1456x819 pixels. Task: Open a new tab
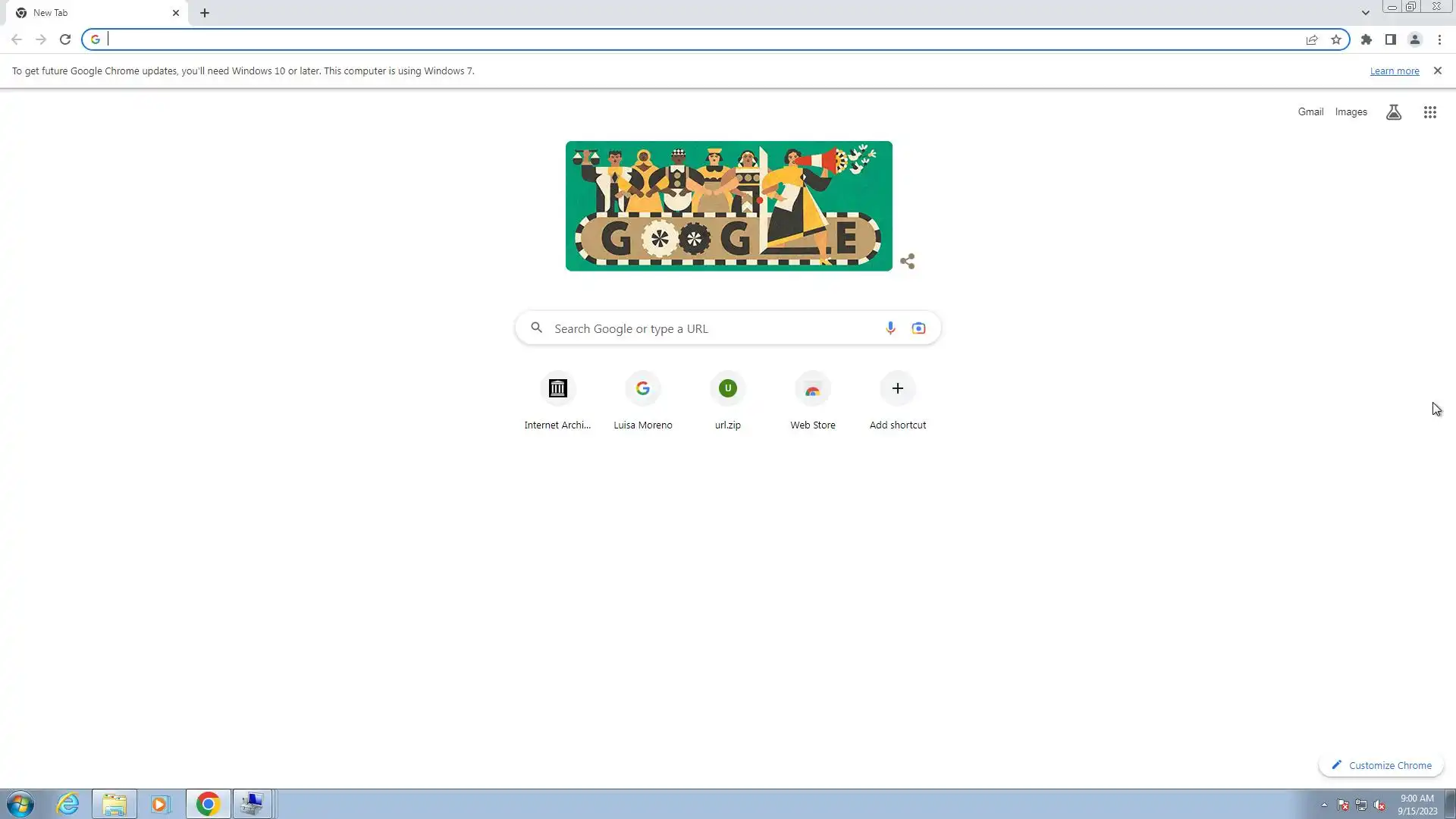(x=205, y=13)
